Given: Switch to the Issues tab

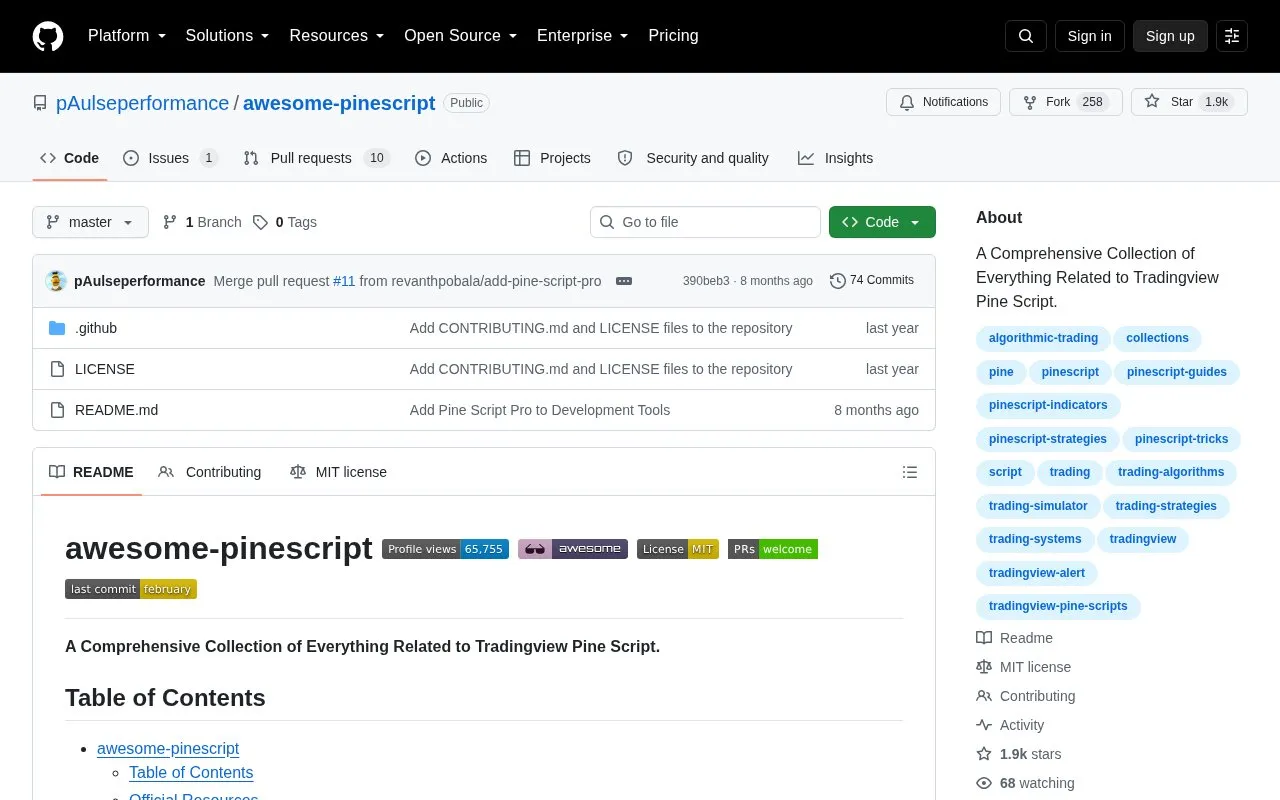Looking at the screenshot, I should pos(170,158).
